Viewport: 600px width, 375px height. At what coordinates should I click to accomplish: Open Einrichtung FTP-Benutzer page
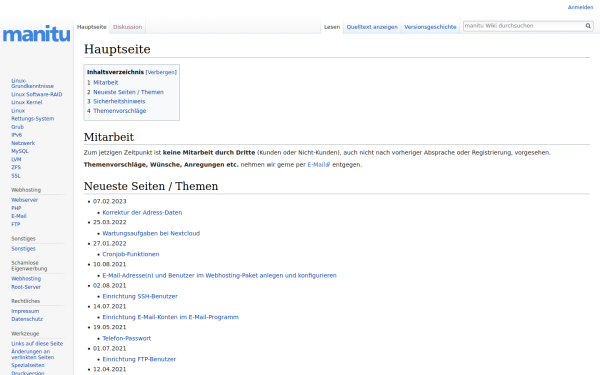tap(139, 359)
